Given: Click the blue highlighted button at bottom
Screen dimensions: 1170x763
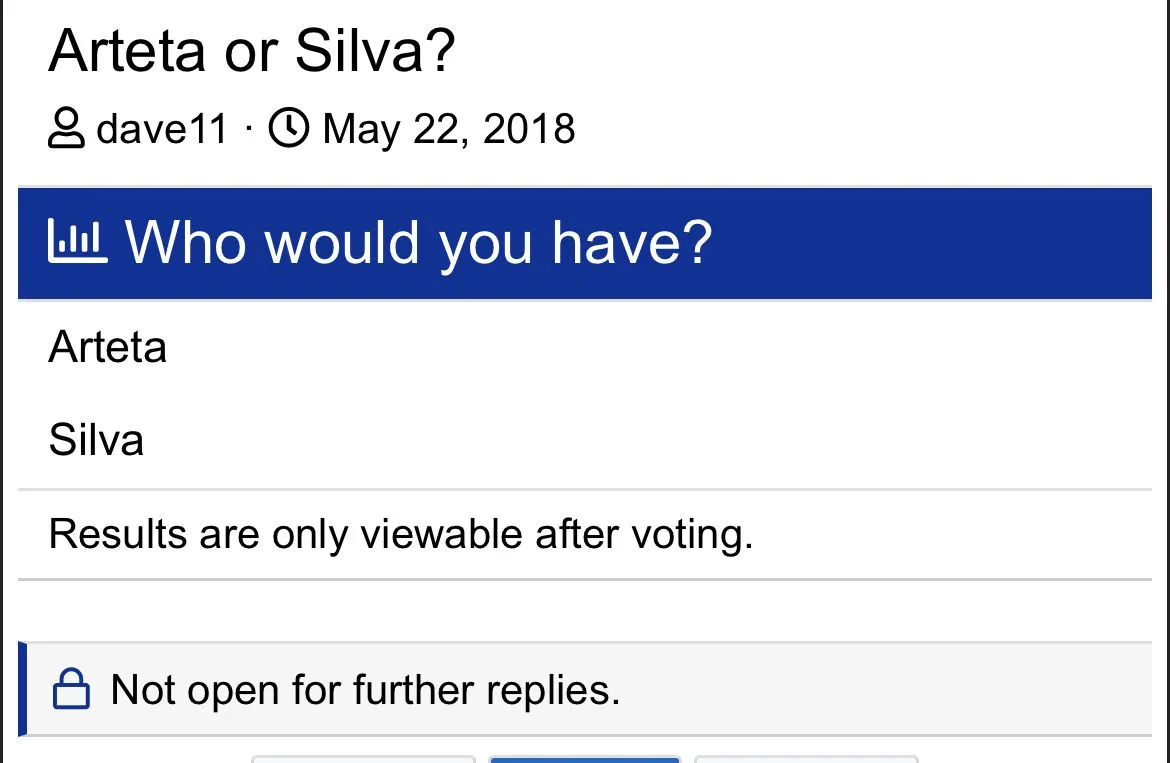Looking at the screenshot, I should [x=584, y=759].
